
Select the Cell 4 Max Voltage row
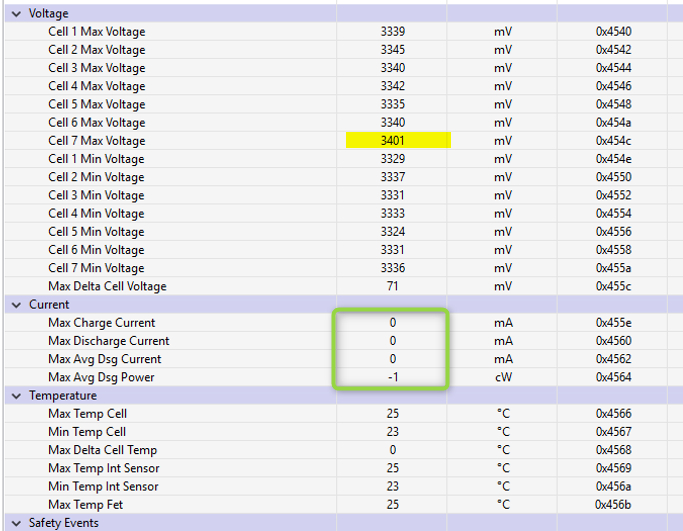[x=343, y=86]
